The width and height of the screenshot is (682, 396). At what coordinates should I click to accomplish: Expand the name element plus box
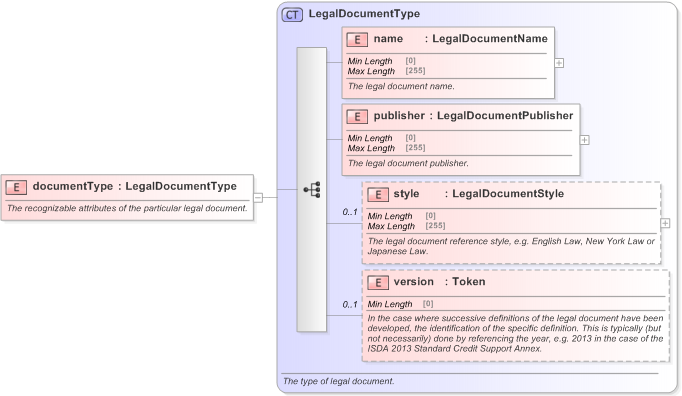pyautogui.click(x=559, y=63)
